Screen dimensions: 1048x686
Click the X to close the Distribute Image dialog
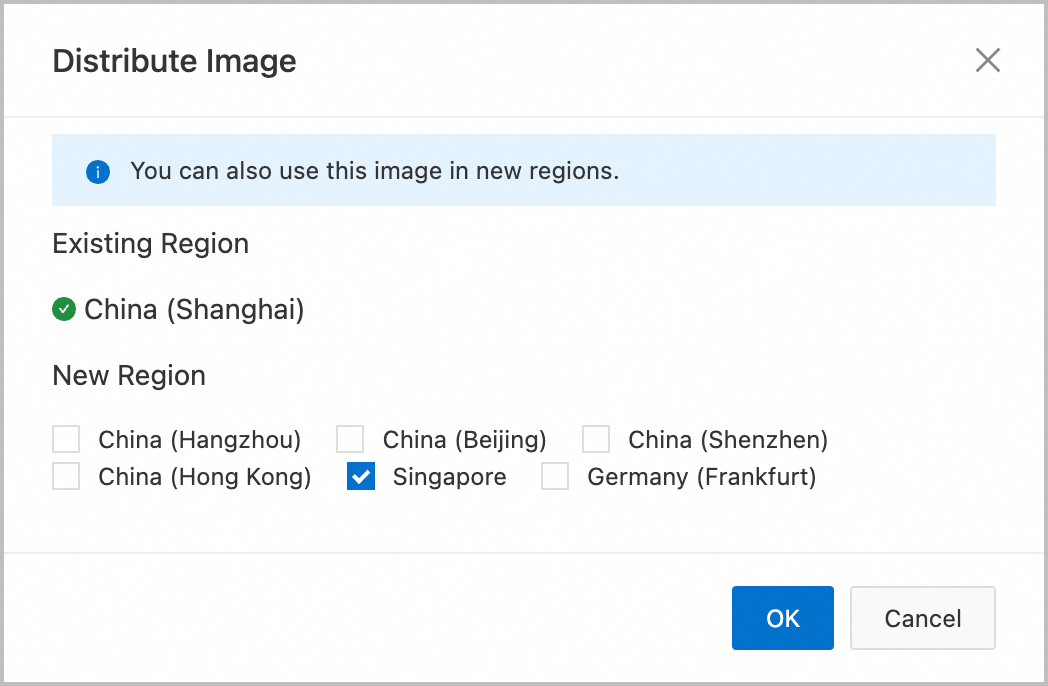988,60
